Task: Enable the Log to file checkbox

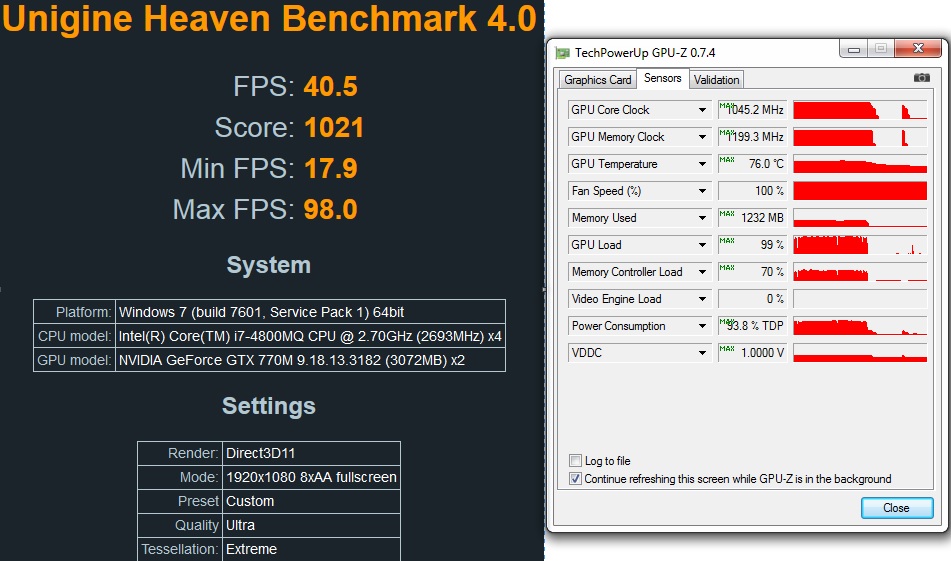Action: click(x=575, y=460)
